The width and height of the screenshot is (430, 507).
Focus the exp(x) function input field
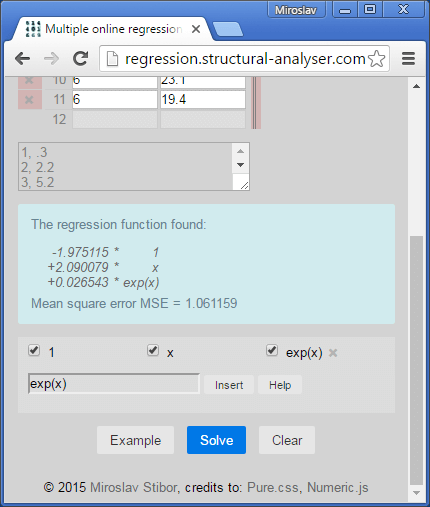(114, 384)
